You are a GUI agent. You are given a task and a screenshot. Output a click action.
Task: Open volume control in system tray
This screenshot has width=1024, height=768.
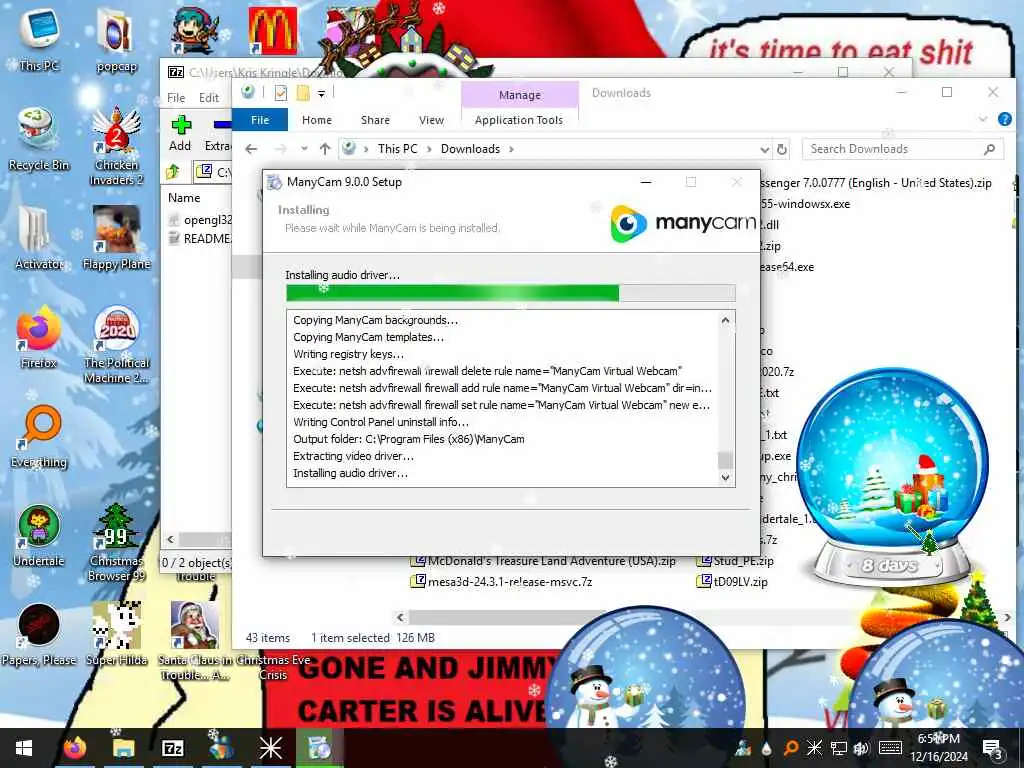(861, 748)
